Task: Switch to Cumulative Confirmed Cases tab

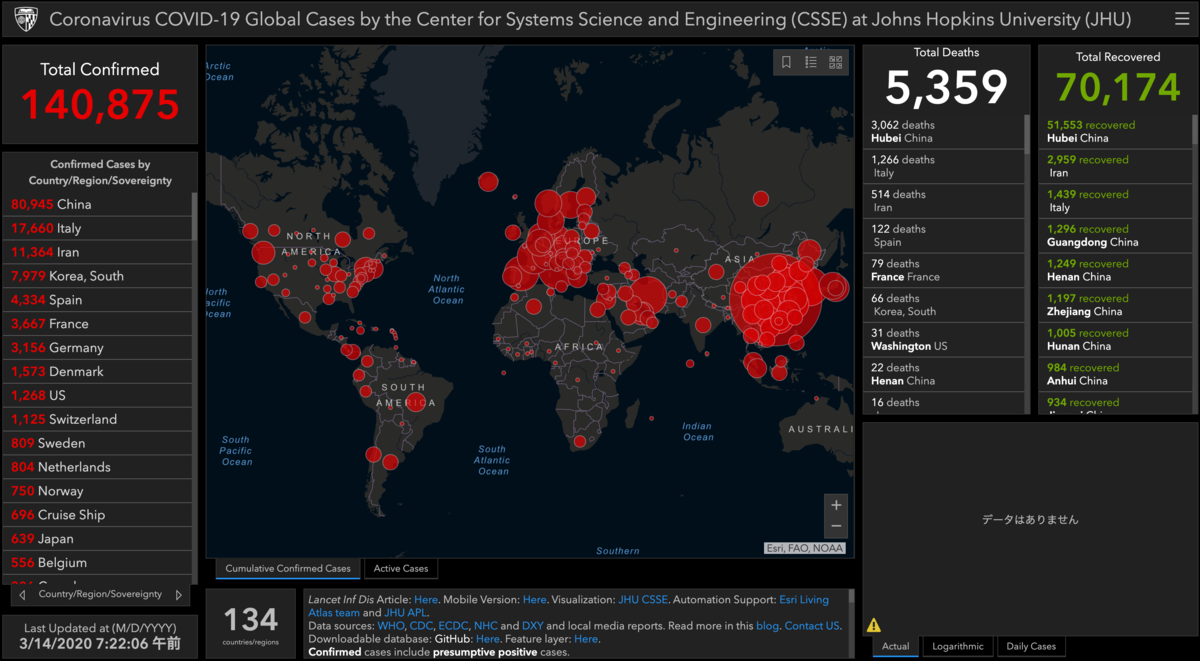Action: point(288,568)
